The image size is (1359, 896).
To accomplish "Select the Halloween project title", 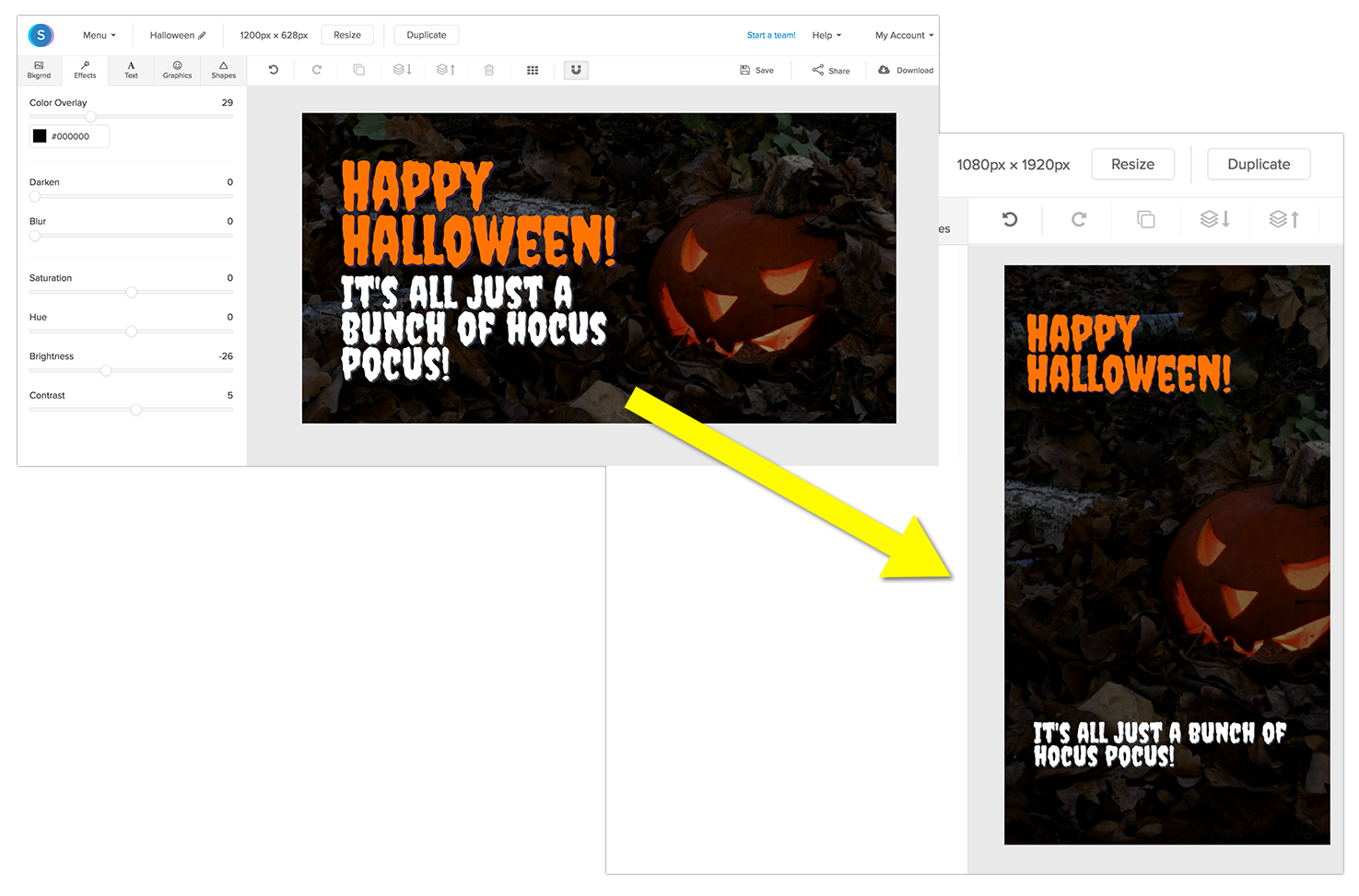I will [x=172, y=35].
